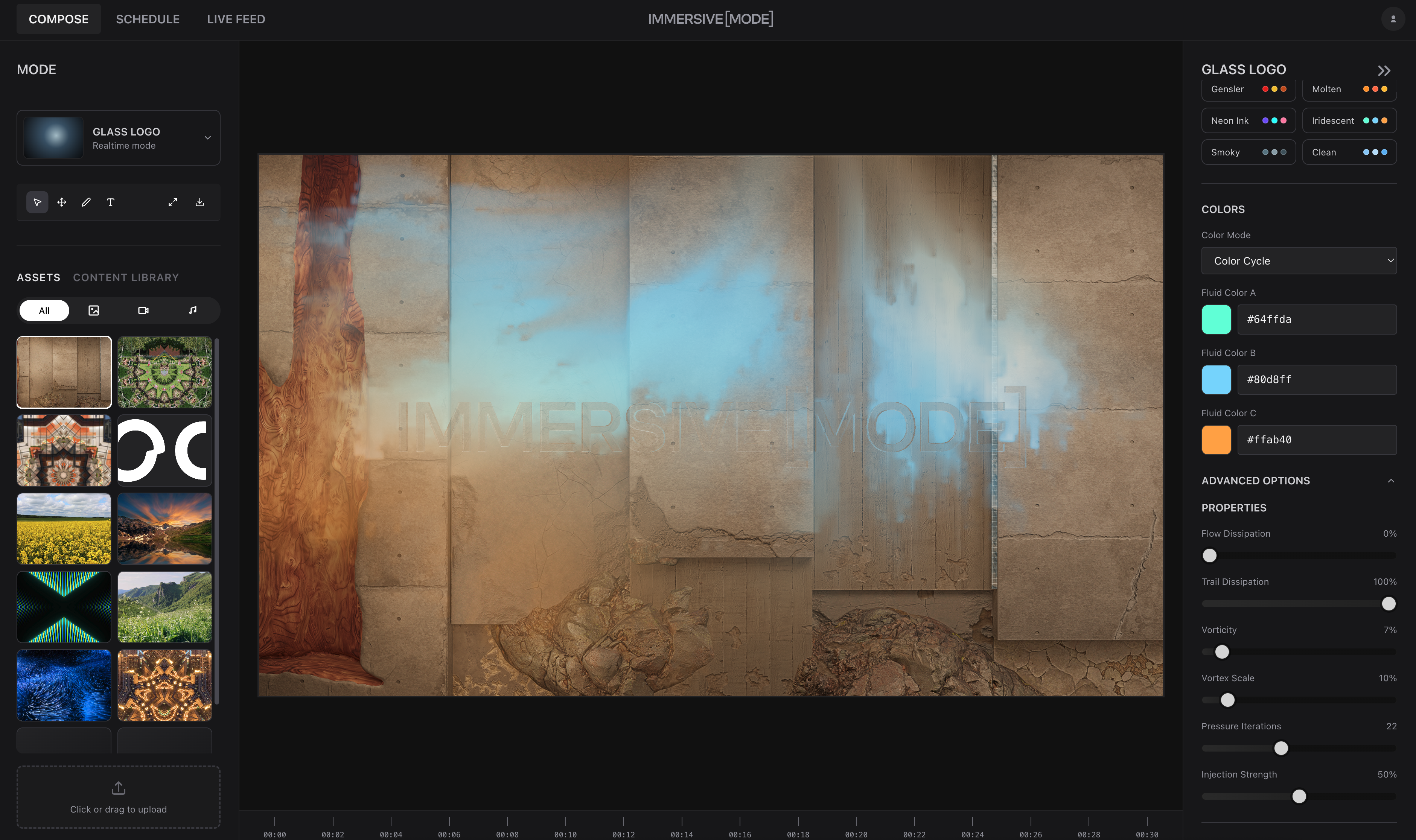Image resolution: width=1416 pixels, height=840 pixels.
Task: Filter assets by video only
Action: coord(143,310)
